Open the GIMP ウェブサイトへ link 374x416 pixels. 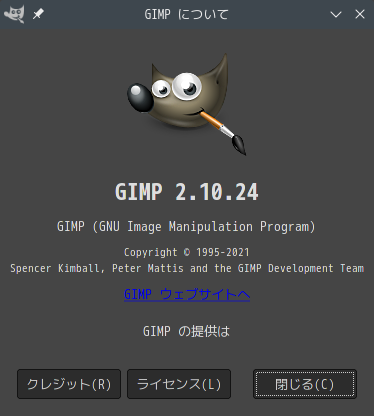pos(187,294)
